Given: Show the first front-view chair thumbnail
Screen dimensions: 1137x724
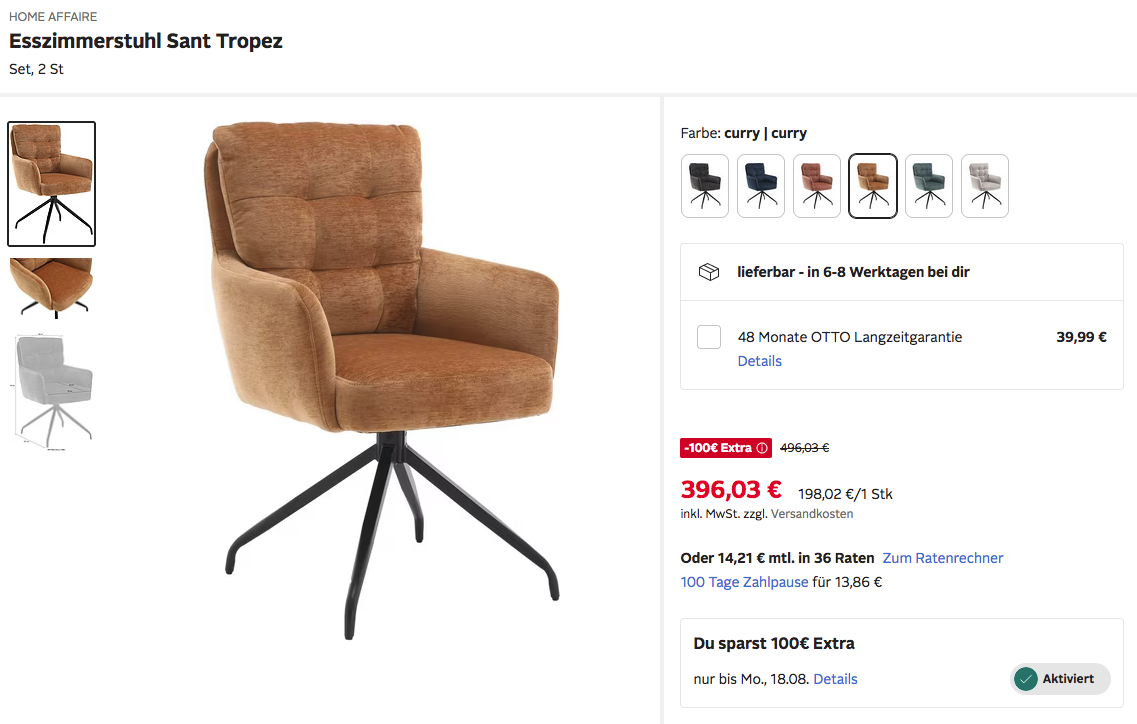Looking at the screenshot, I should (x=51, y=184).
